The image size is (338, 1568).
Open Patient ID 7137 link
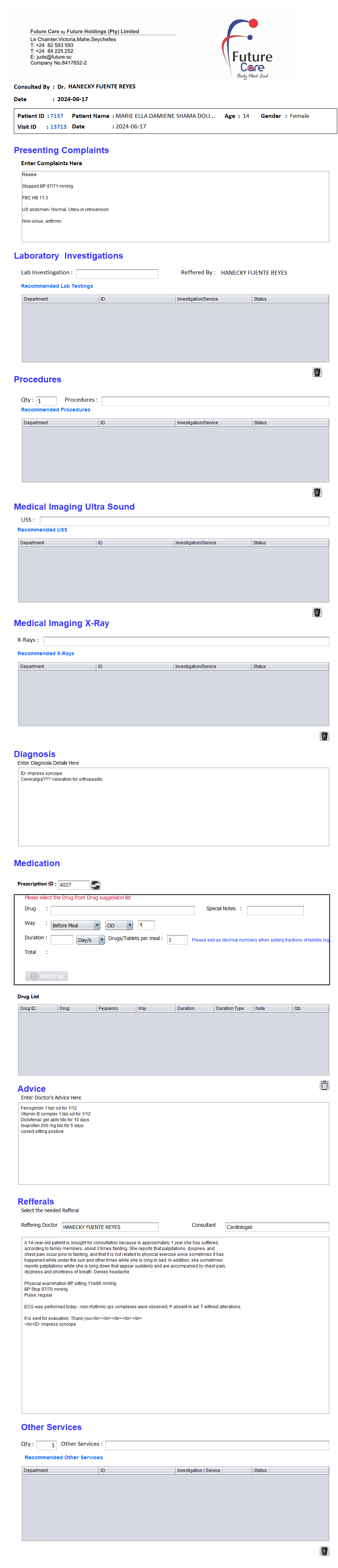[x=57, y=116]
